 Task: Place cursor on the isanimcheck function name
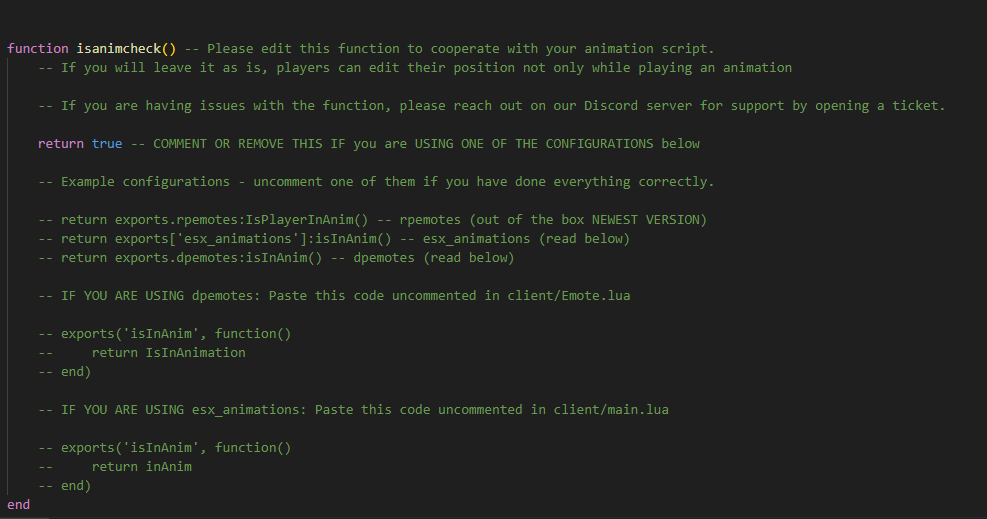coord(119,48)
